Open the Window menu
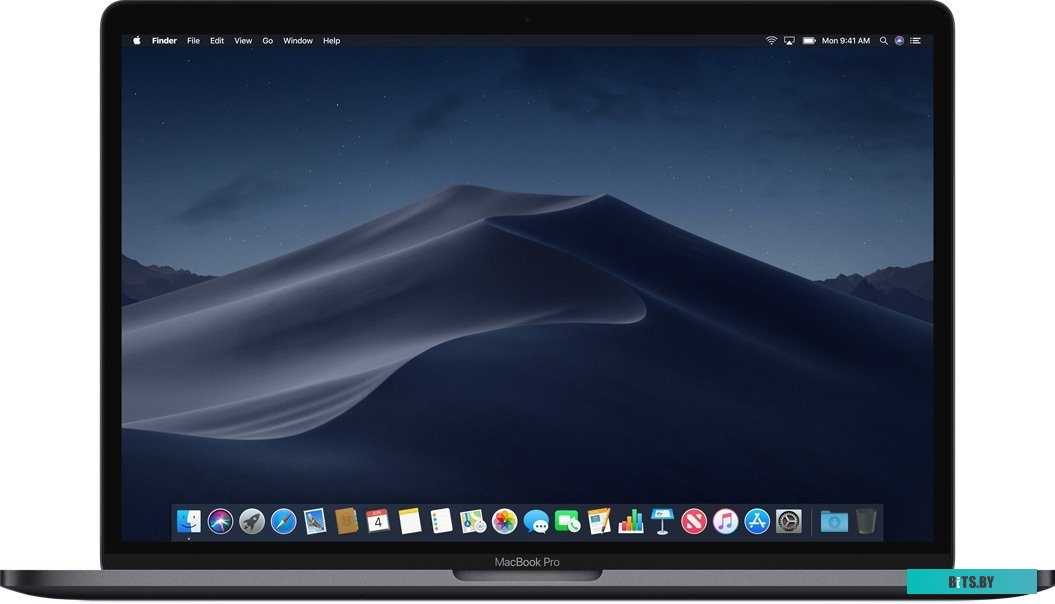This screenshot has height=604, width=1055. click(297, 40)
